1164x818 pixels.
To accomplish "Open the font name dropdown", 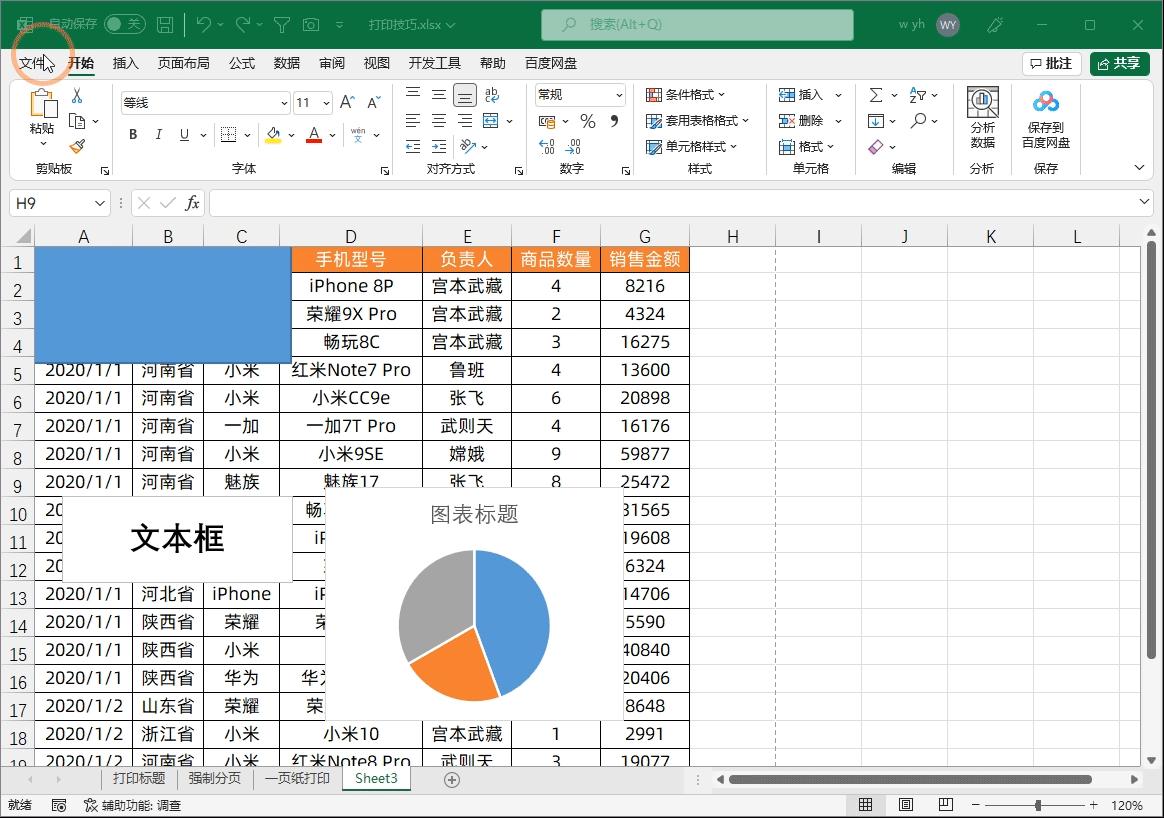I will 283,102.
